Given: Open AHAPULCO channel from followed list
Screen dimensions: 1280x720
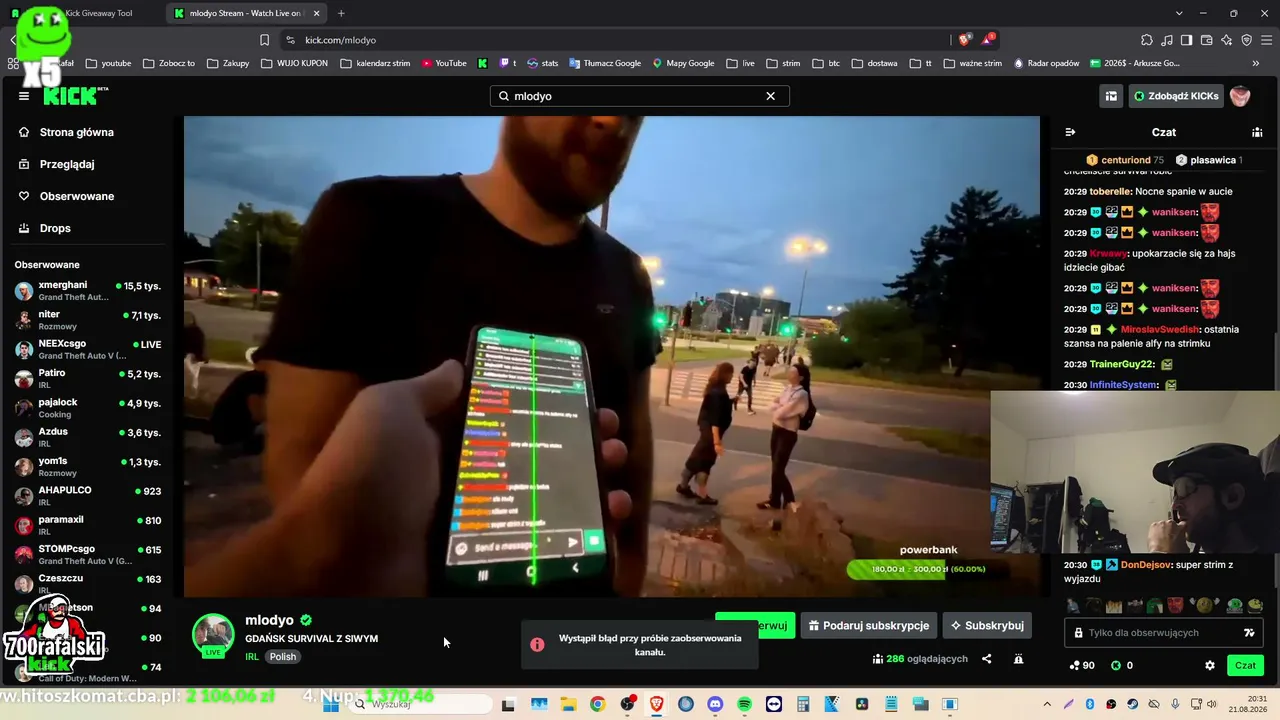Looking at the screenshot, I should click(88, 496).
